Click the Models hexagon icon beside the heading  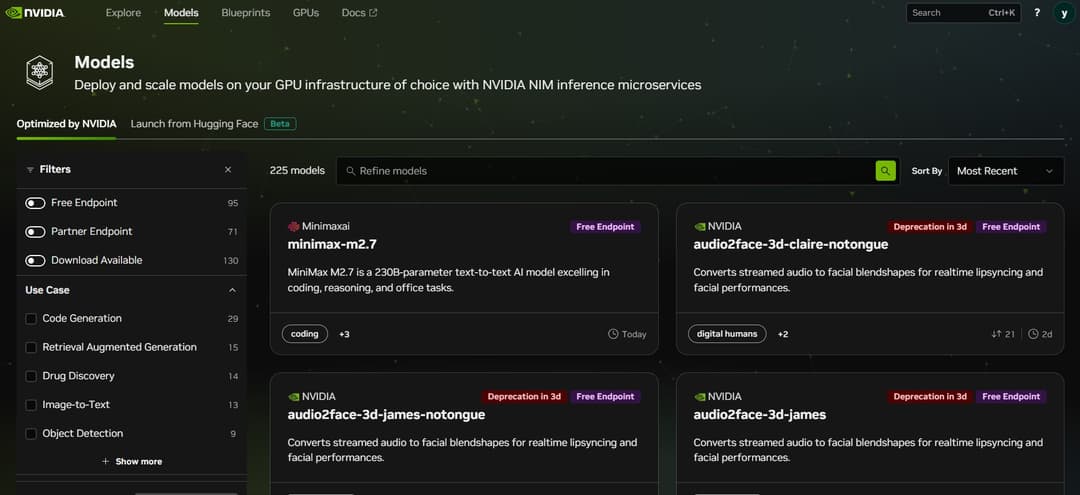coord(39,72)
